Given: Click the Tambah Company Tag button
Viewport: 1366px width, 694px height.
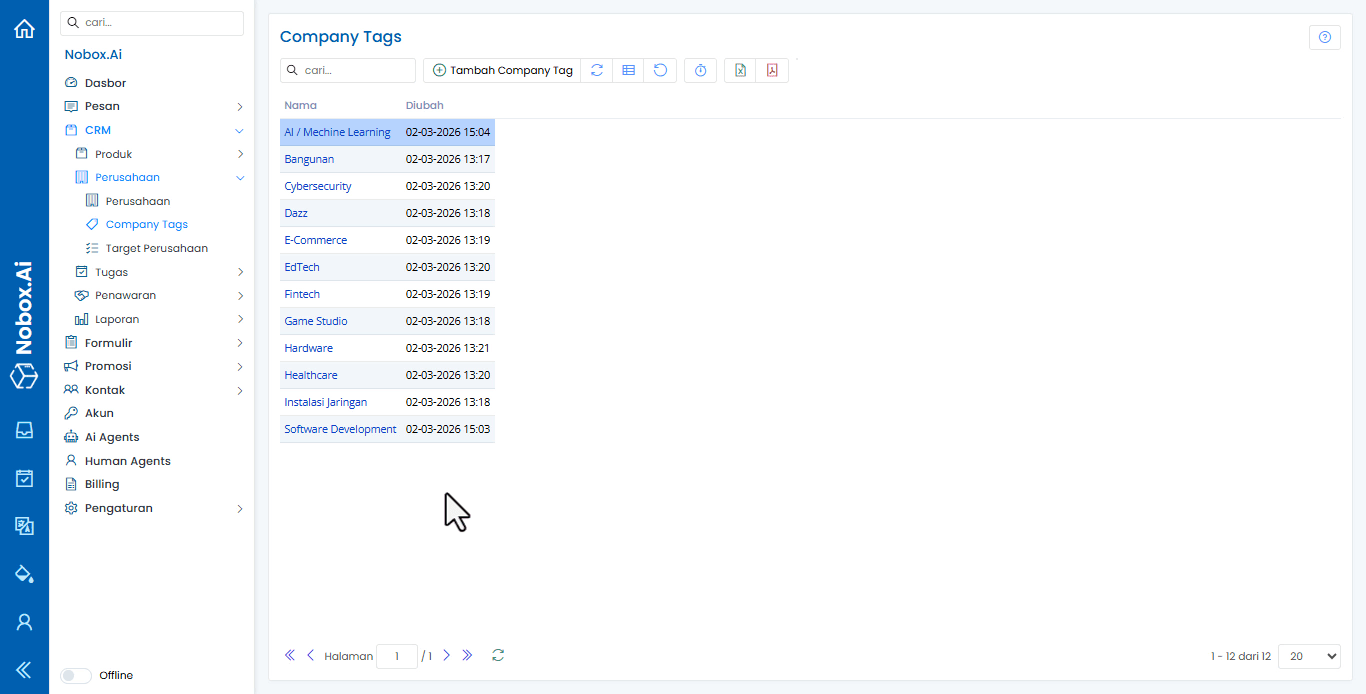Looking at the screenshot, I should click(502, 70).
